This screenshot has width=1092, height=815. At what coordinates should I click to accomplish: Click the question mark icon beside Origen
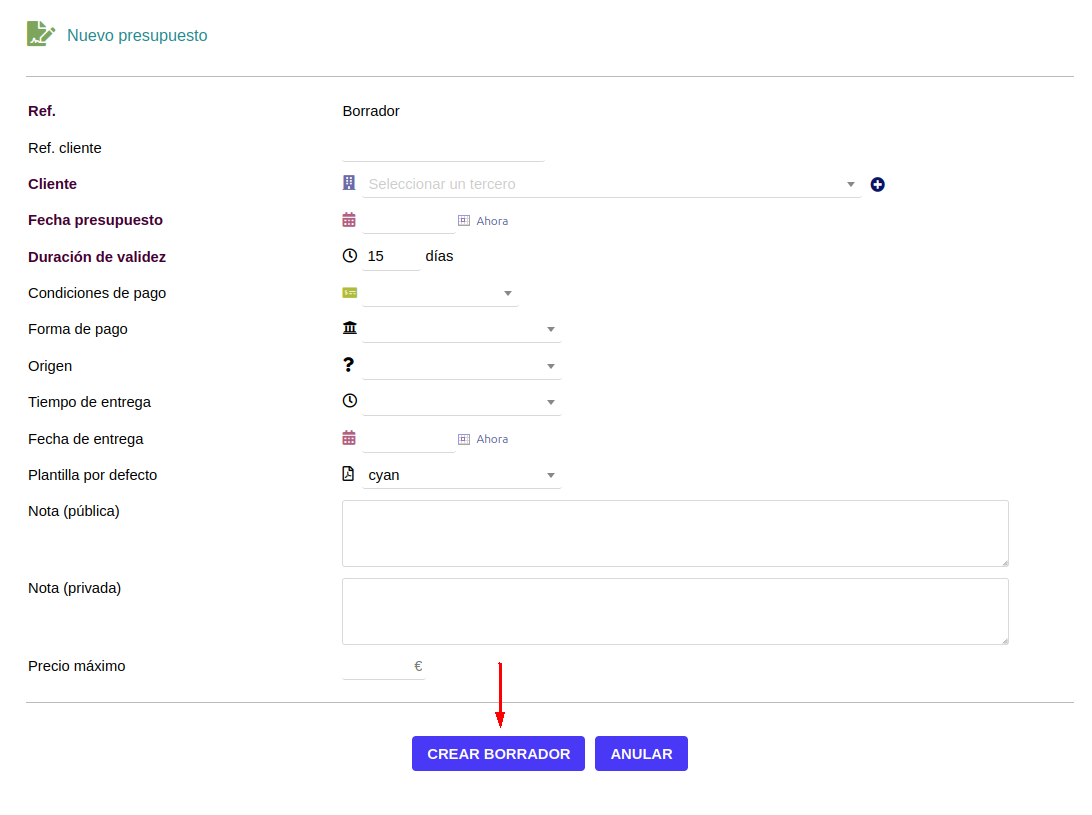[349, 365]
